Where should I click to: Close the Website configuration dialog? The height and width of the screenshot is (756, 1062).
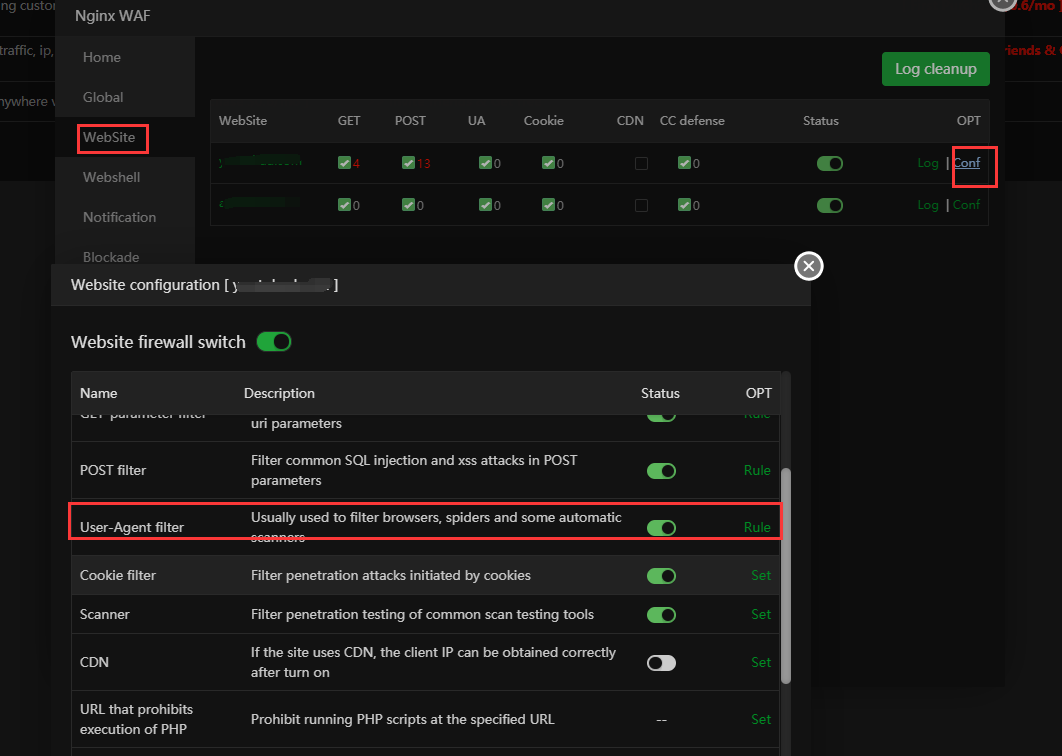809,266
